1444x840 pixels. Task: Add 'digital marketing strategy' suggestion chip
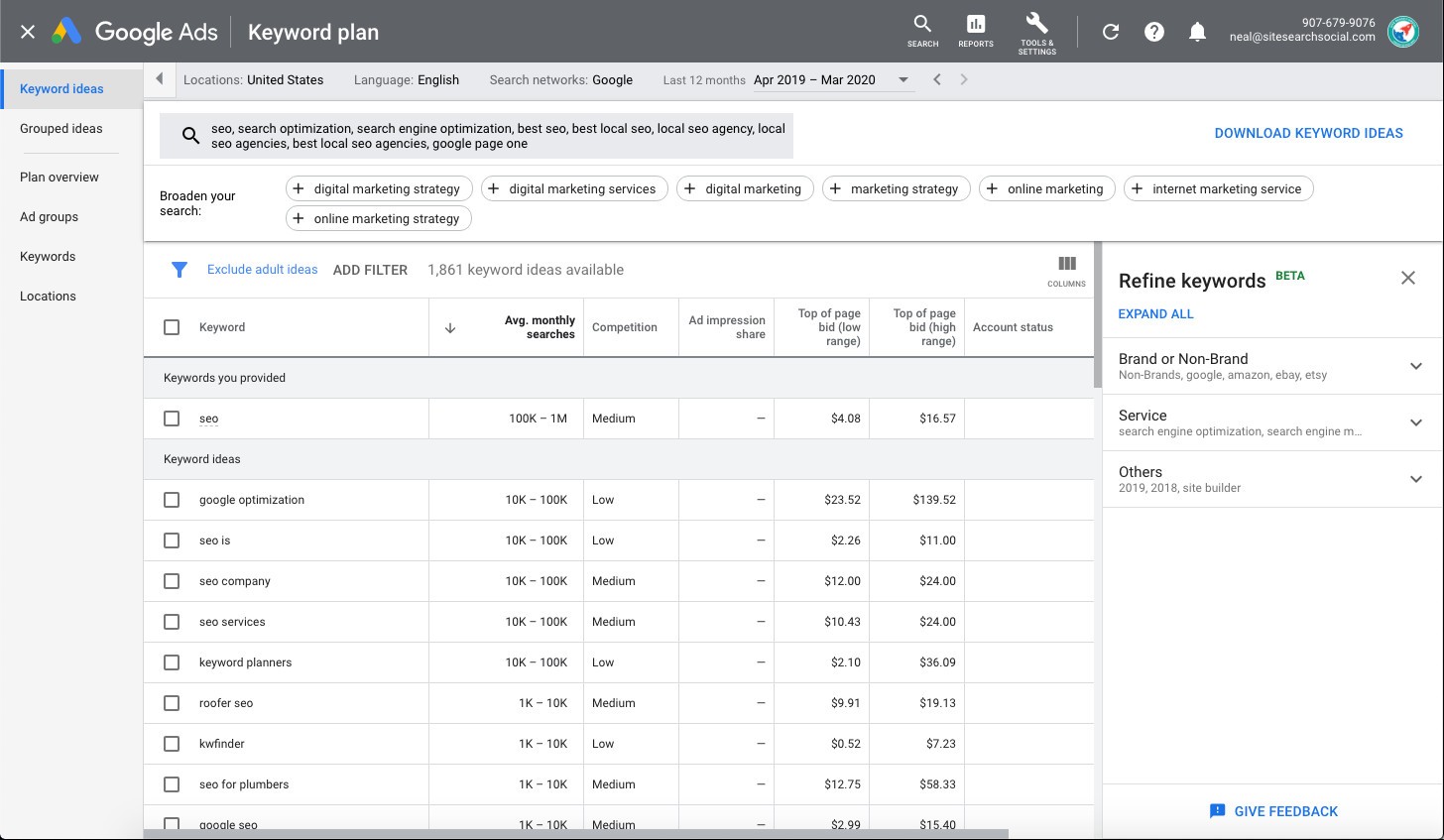(379, 188)
